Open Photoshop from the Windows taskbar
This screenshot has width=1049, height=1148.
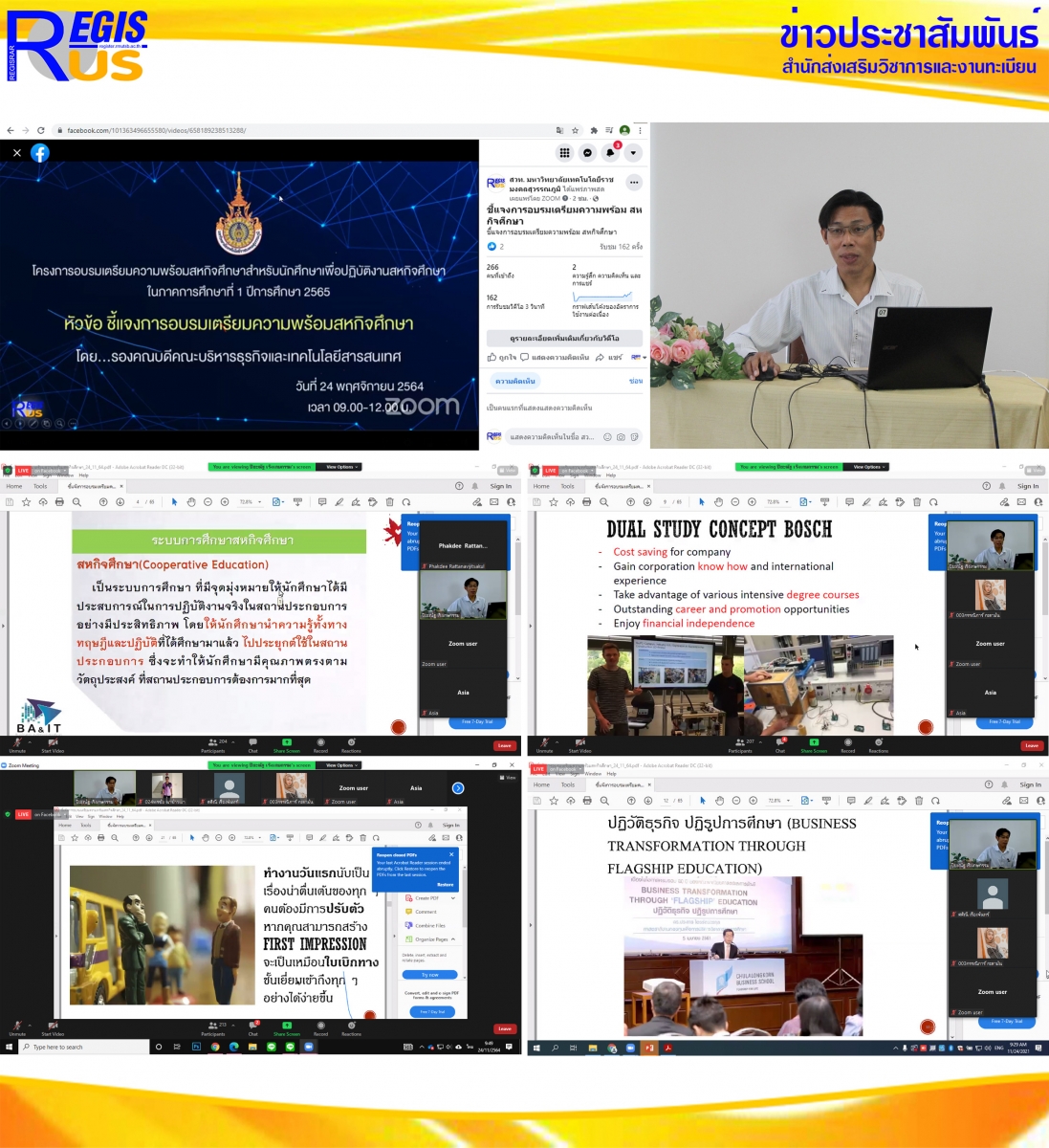coord(196,1047)
